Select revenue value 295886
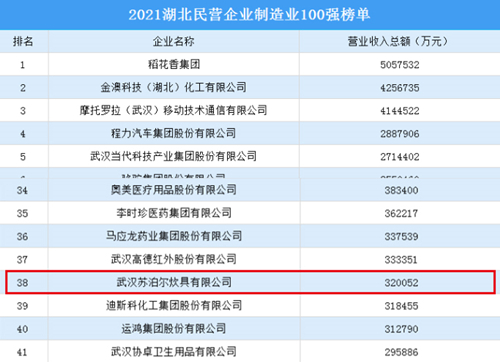The height and width of the screenshot is (362, 500). click(x=401, y=352)
